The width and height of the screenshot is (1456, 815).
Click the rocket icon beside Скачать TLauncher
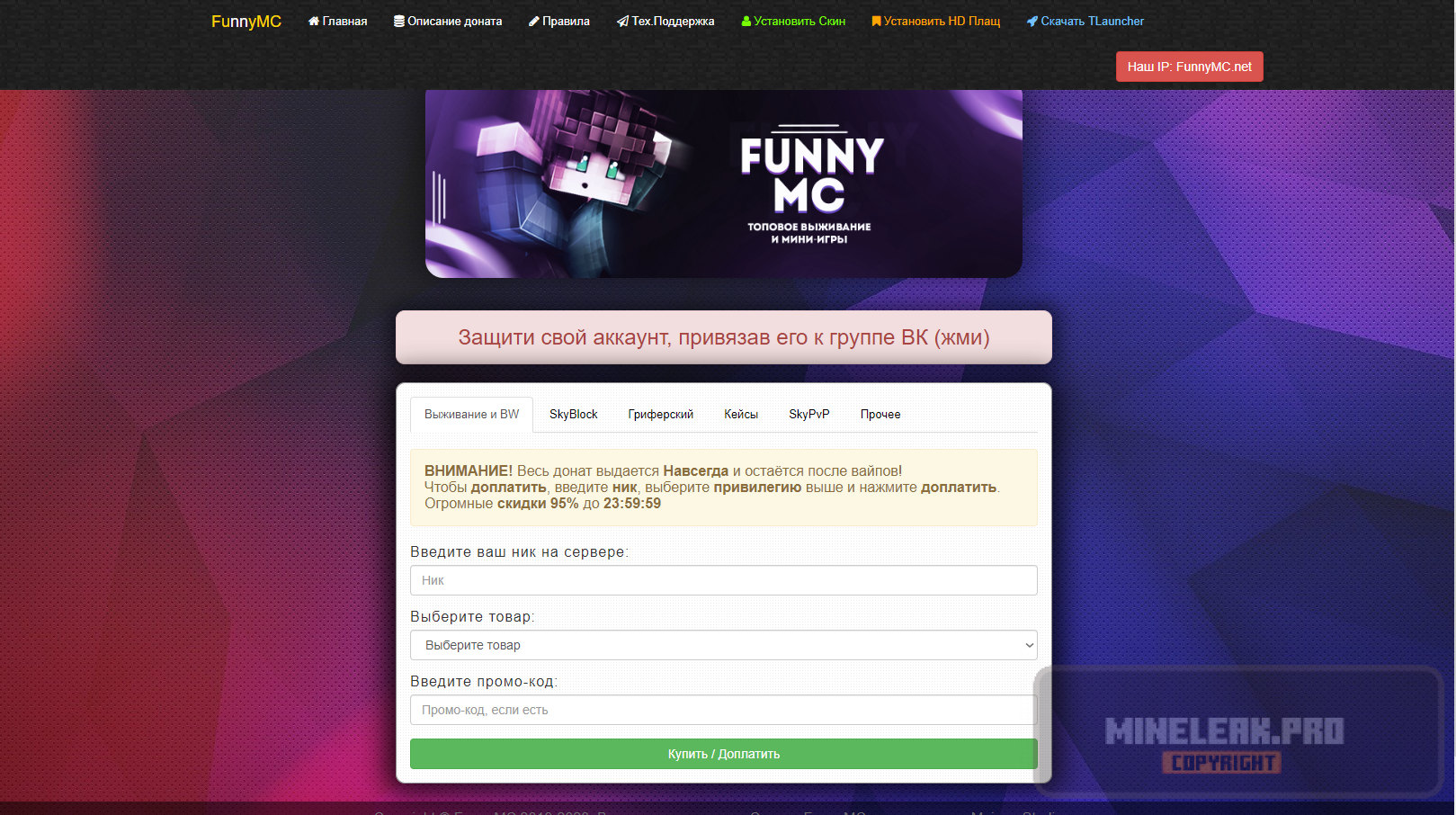point(1032,21)
